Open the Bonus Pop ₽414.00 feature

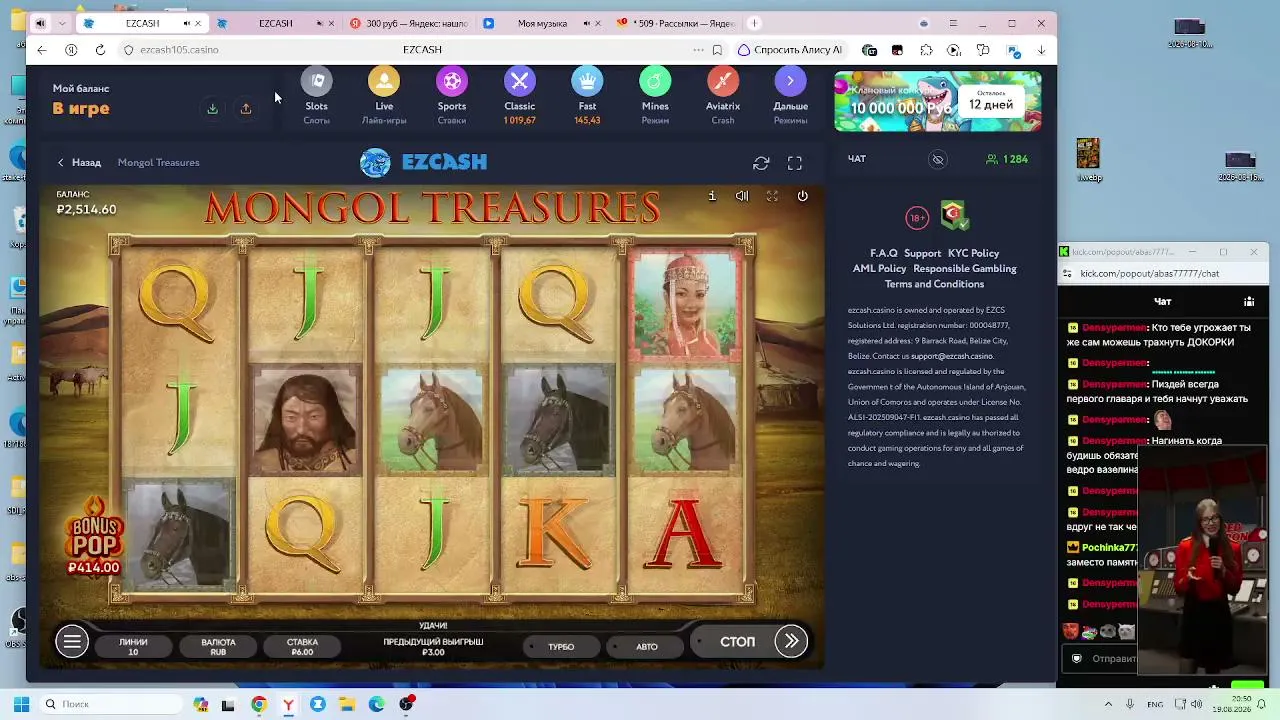(94, 538)
